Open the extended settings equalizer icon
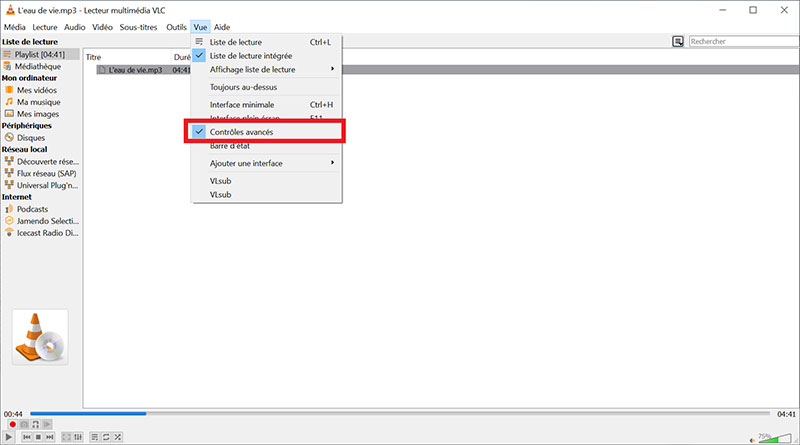This screenshot has height=445, width=800. 79,437
